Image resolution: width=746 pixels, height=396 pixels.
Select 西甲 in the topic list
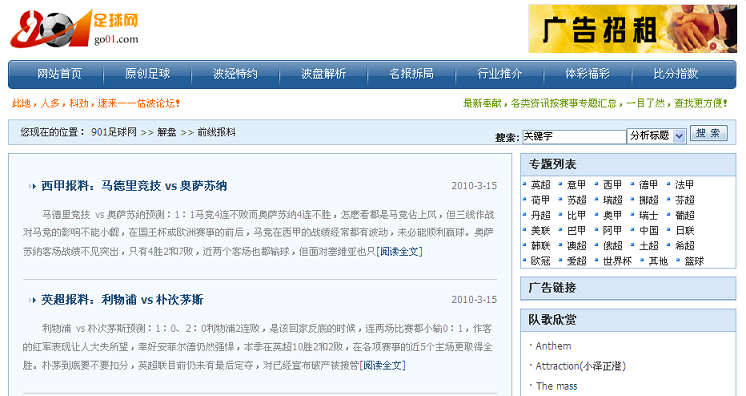[x=612, y=185]
